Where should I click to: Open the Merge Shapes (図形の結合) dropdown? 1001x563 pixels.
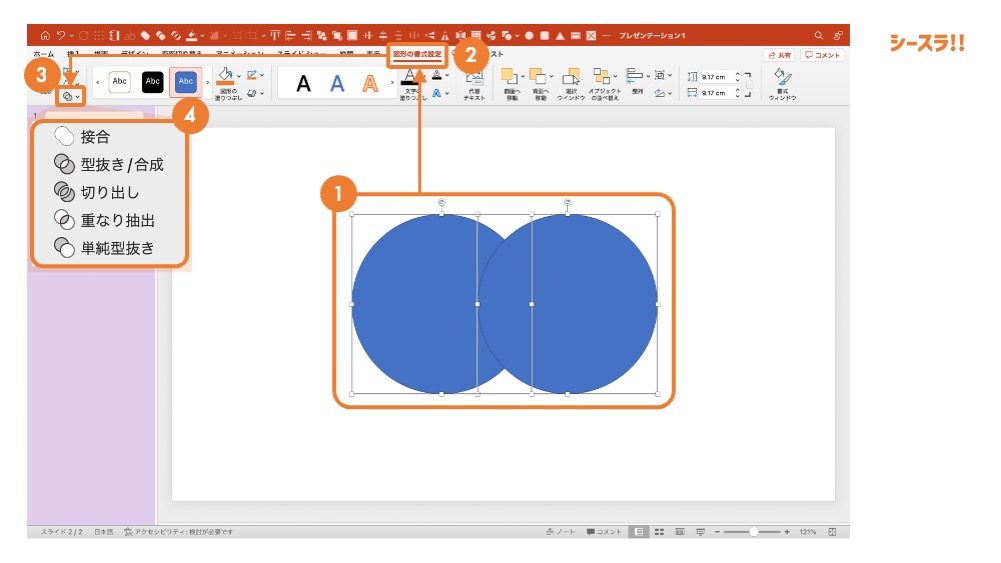[70, 96]
